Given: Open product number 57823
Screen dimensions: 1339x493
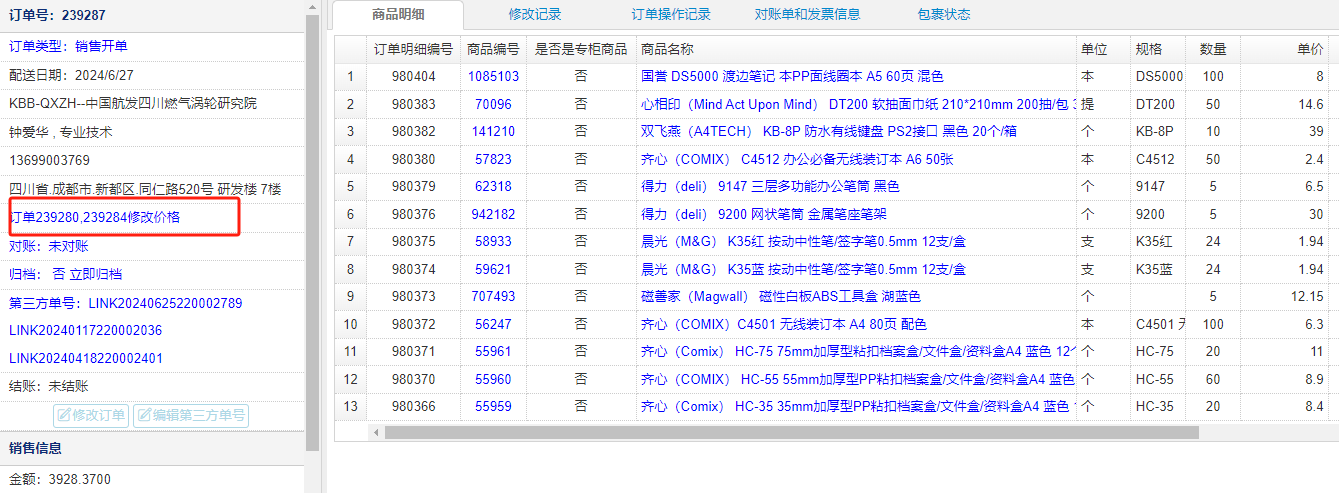Looking at the screenshot, I should (493, 159).
